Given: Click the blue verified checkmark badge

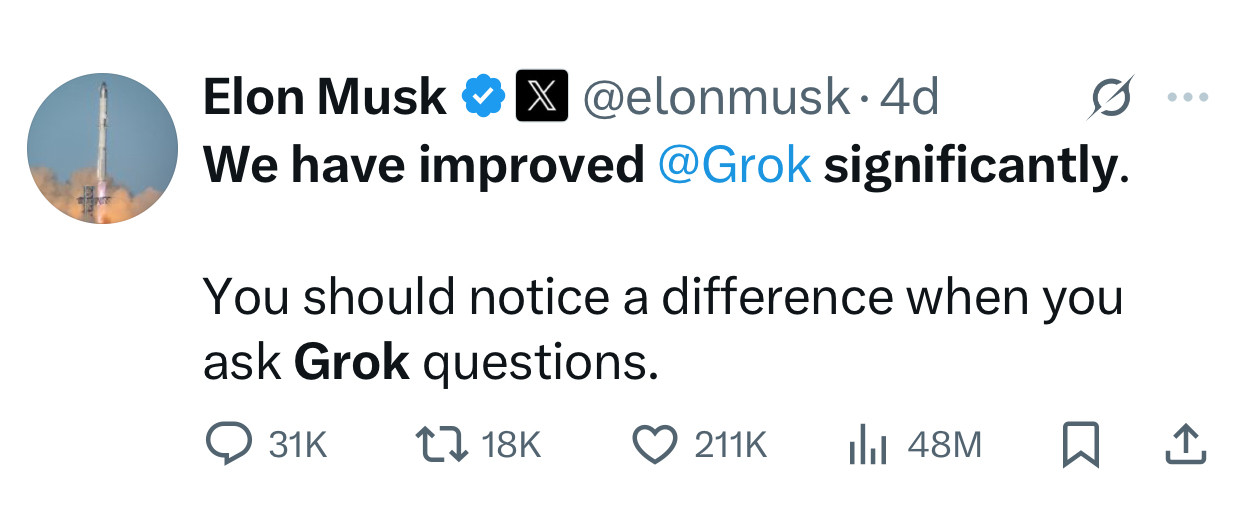Looking at the screenshot, I should coord(481,97).
